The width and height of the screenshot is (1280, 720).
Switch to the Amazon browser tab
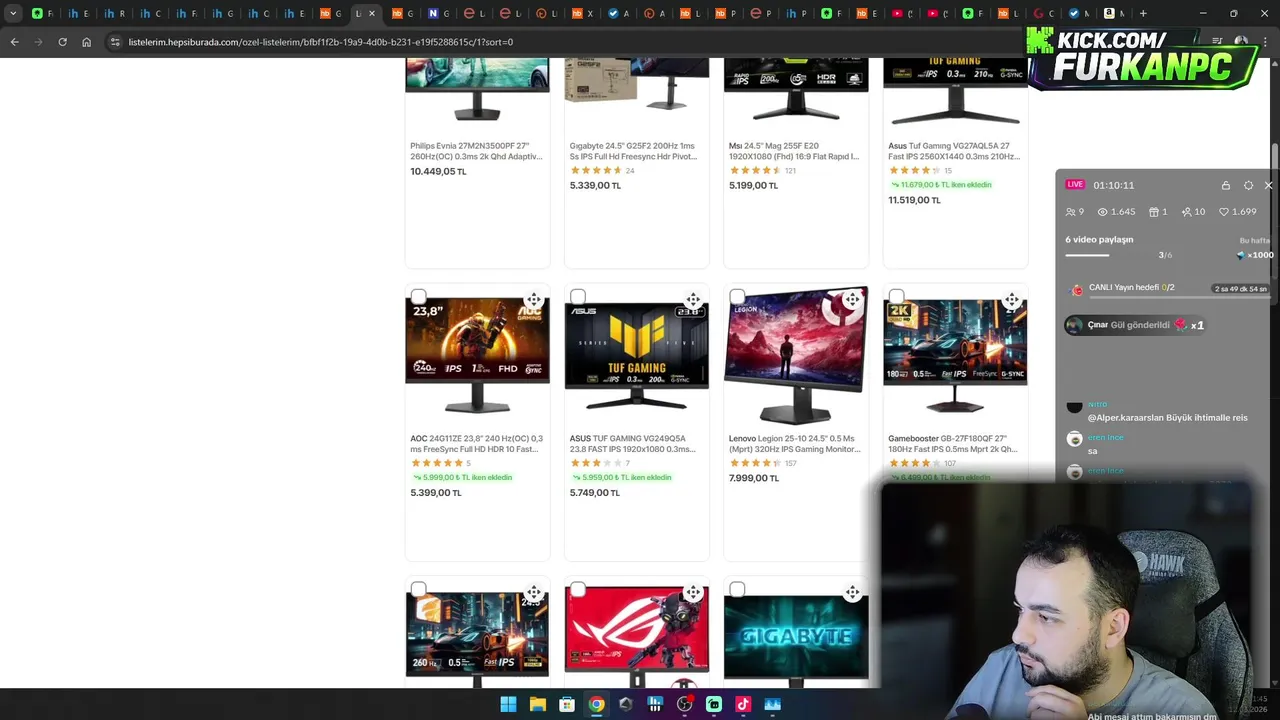pos(1113,14)
